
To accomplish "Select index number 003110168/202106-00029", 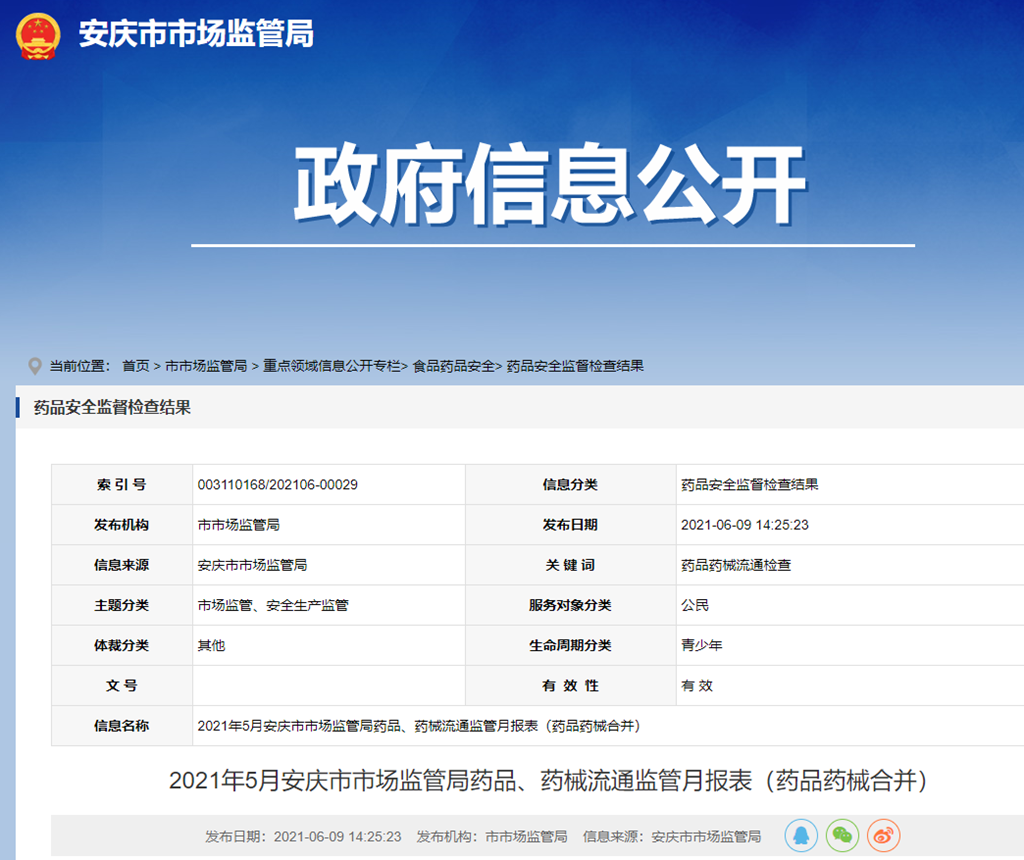I will pos(278,485).
